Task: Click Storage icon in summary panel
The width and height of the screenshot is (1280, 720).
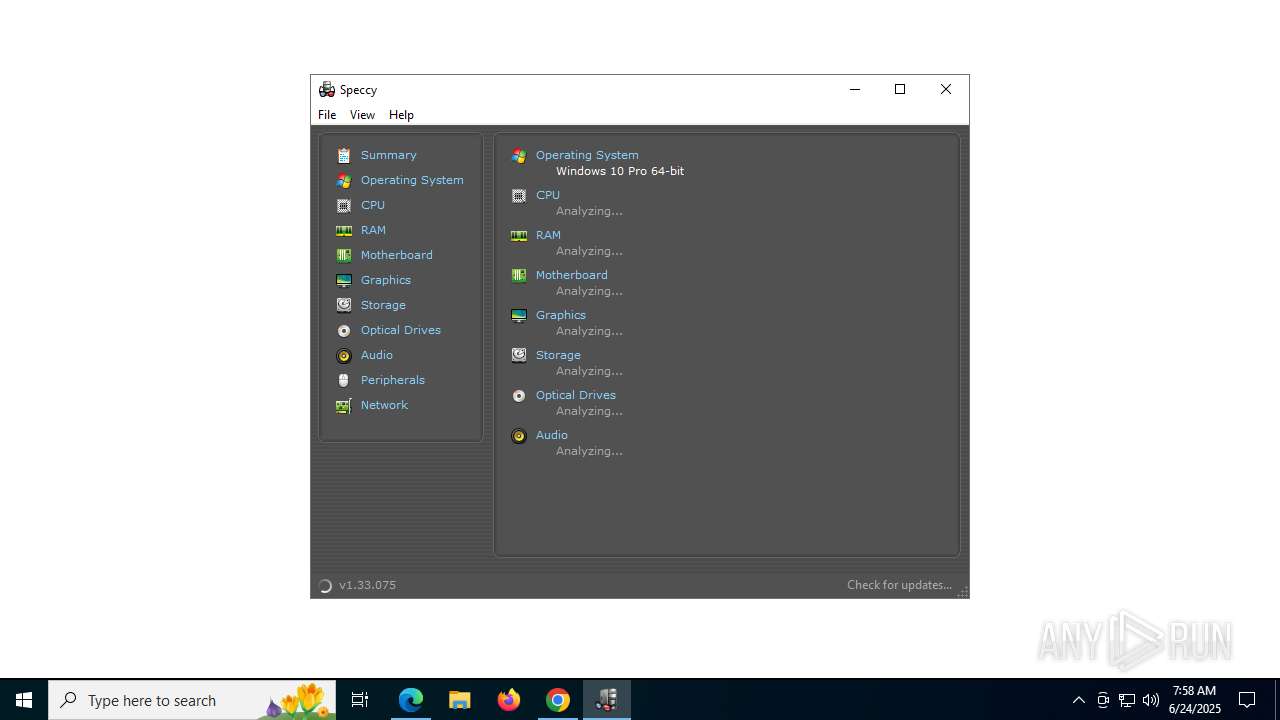Action: 519,355
